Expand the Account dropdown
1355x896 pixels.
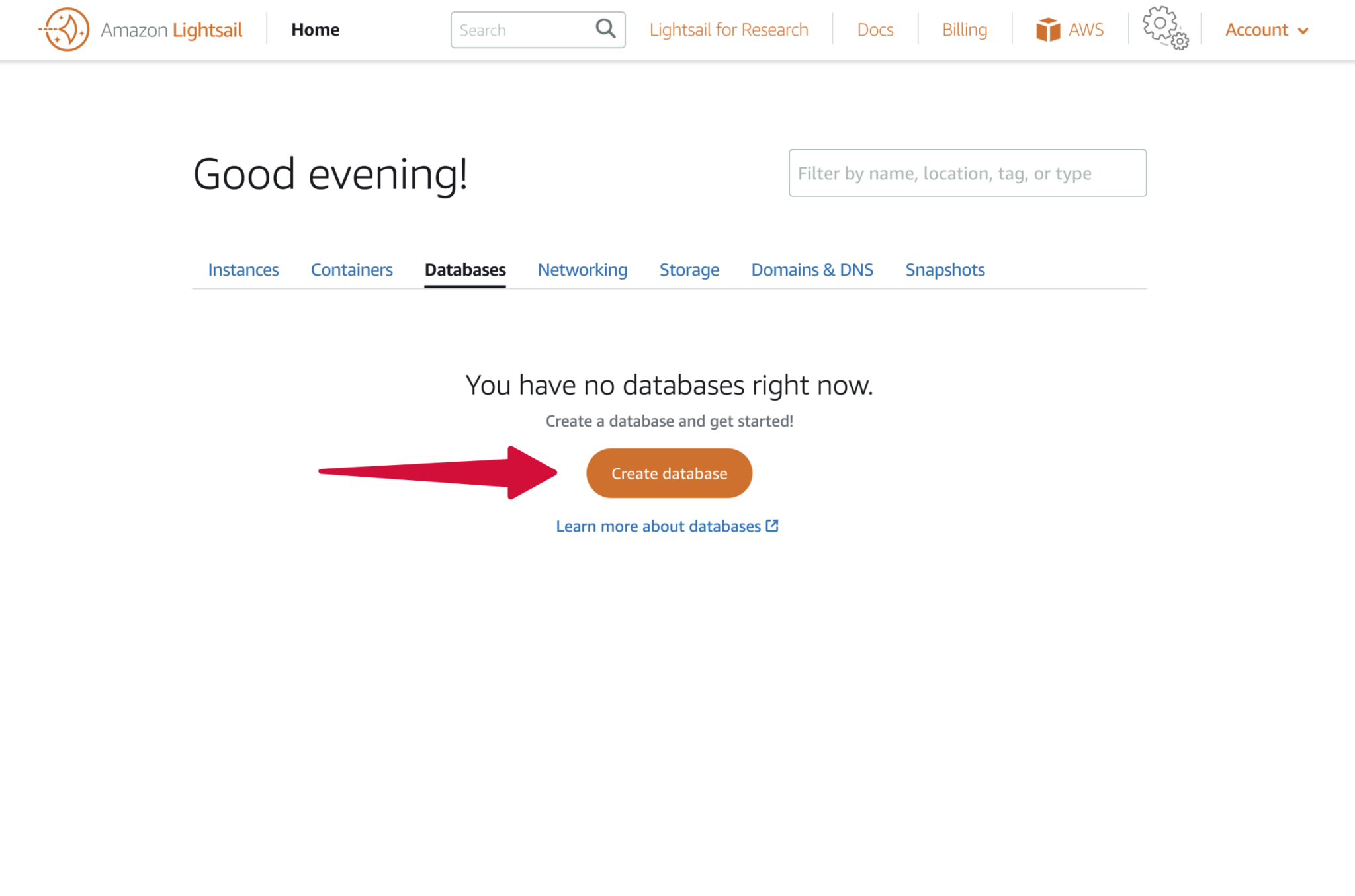(x=1256, y=30)
